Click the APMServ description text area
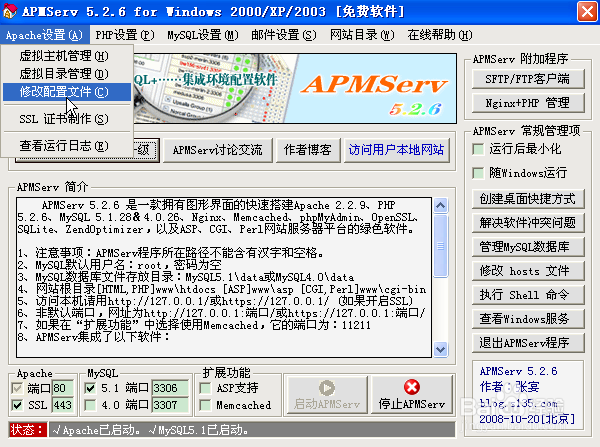 [x=224, y=277]
